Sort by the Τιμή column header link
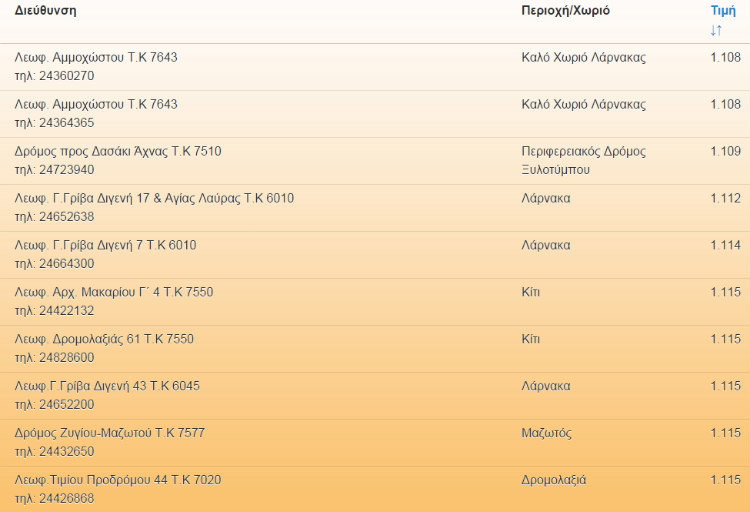The height and width of the screenshot is (512, 750). coord(723,11)
